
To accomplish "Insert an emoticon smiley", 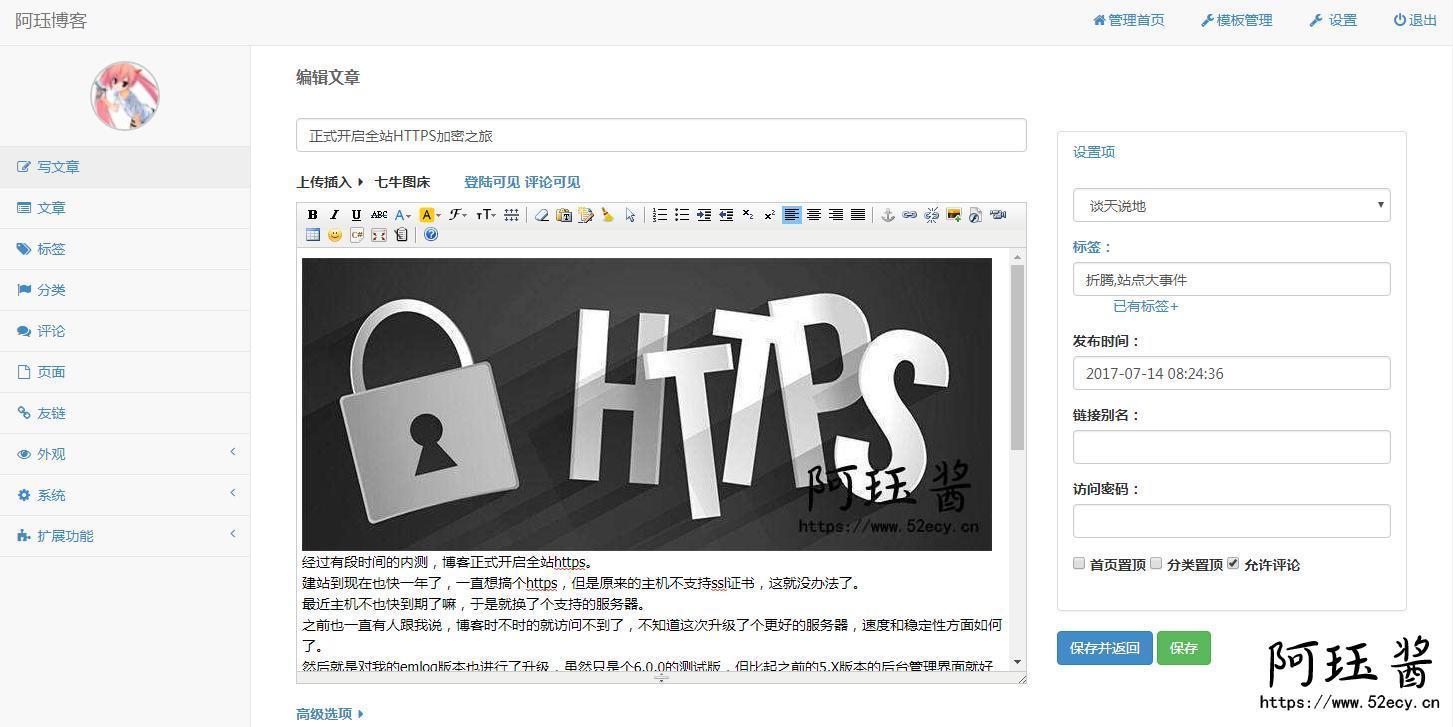I will tap(335, 235).
